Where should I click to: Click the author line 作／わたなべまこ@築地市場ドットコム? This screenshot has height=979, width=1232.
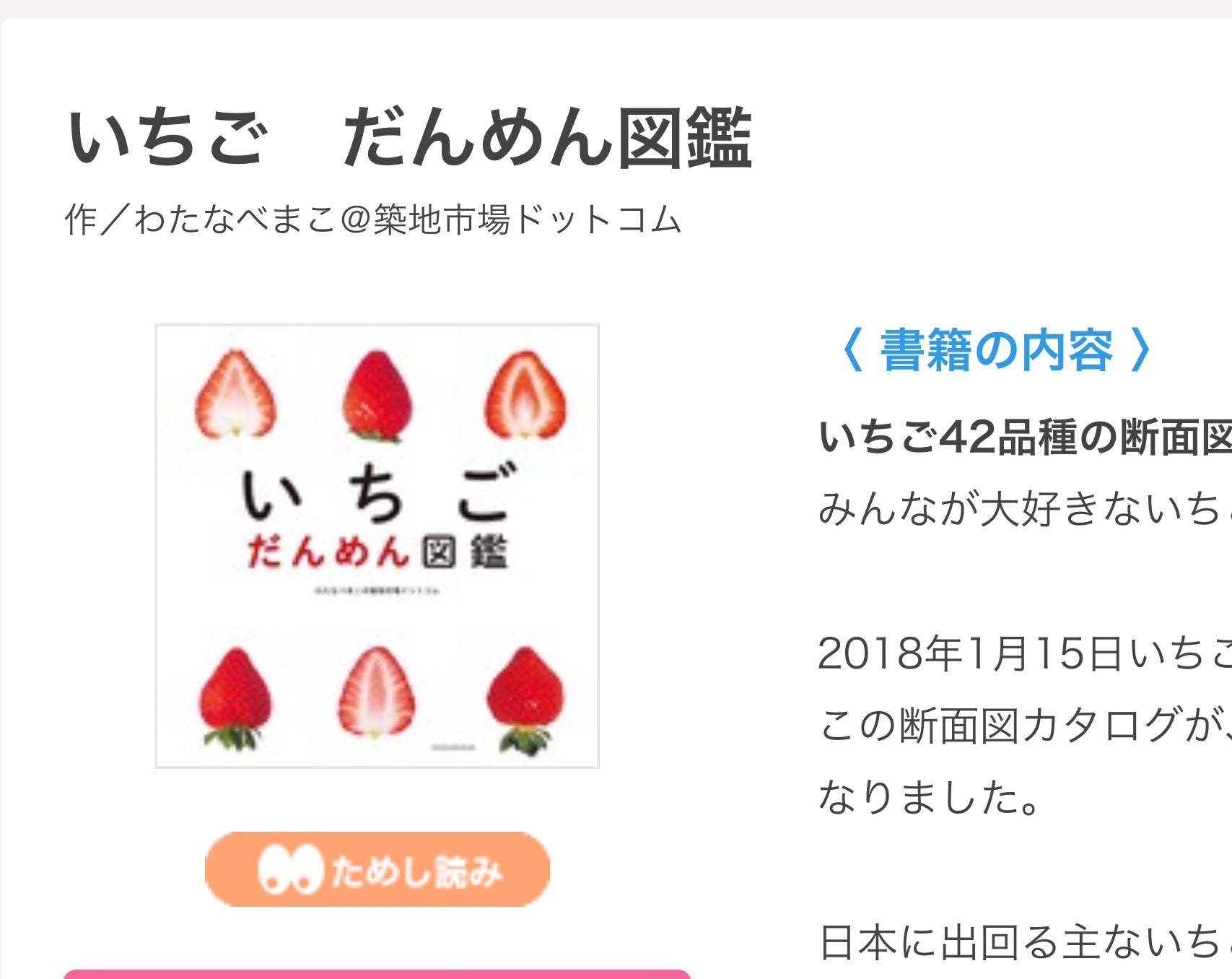tap(373, 219)
